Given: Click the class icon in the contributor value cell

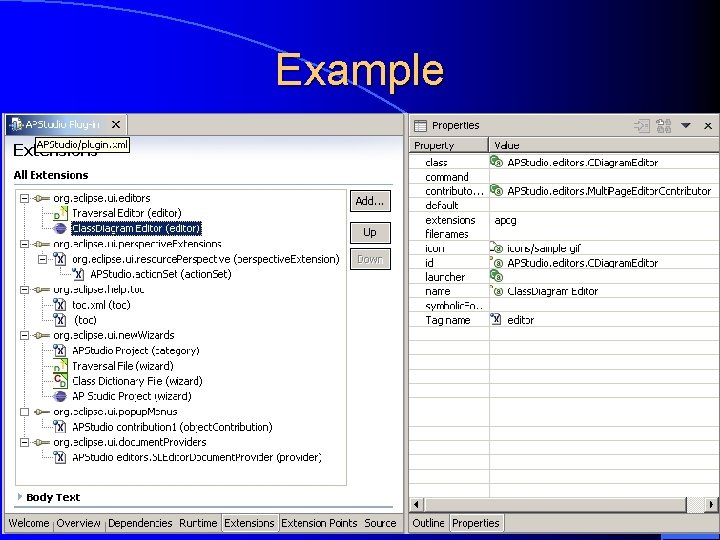Looking at the screenshot, I should point(496,190).
